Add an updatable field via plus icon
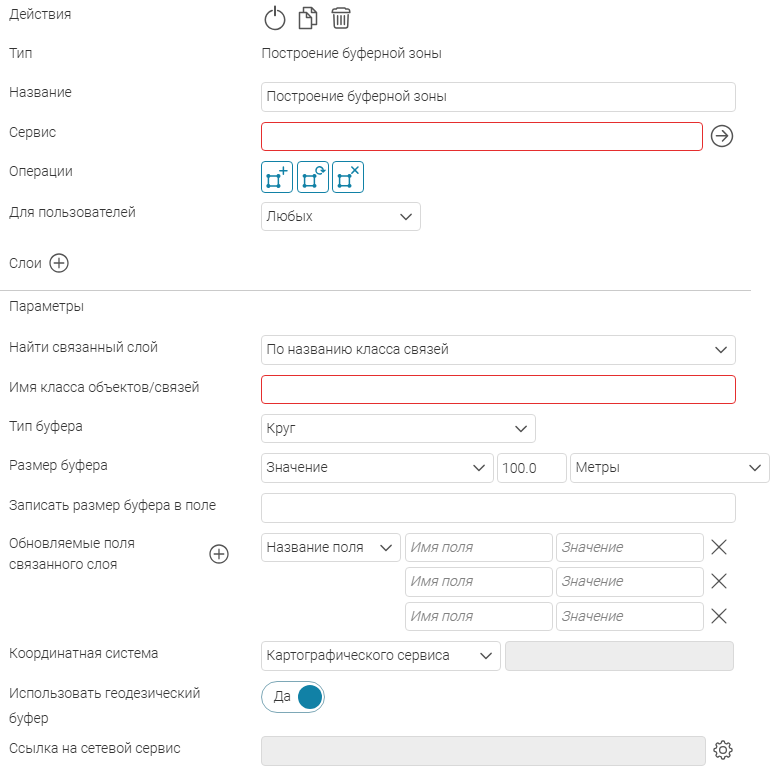 pyautogui.click(x=219, y=554)
